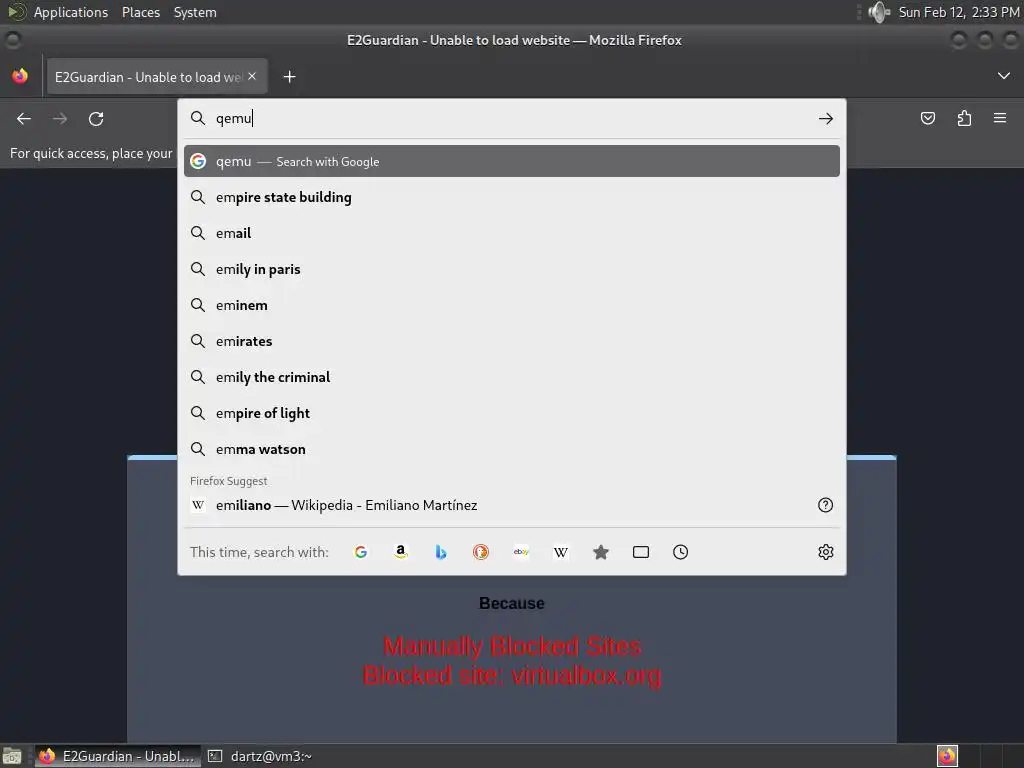
Task: Search this time with eBay
Action: pos(521,552)
